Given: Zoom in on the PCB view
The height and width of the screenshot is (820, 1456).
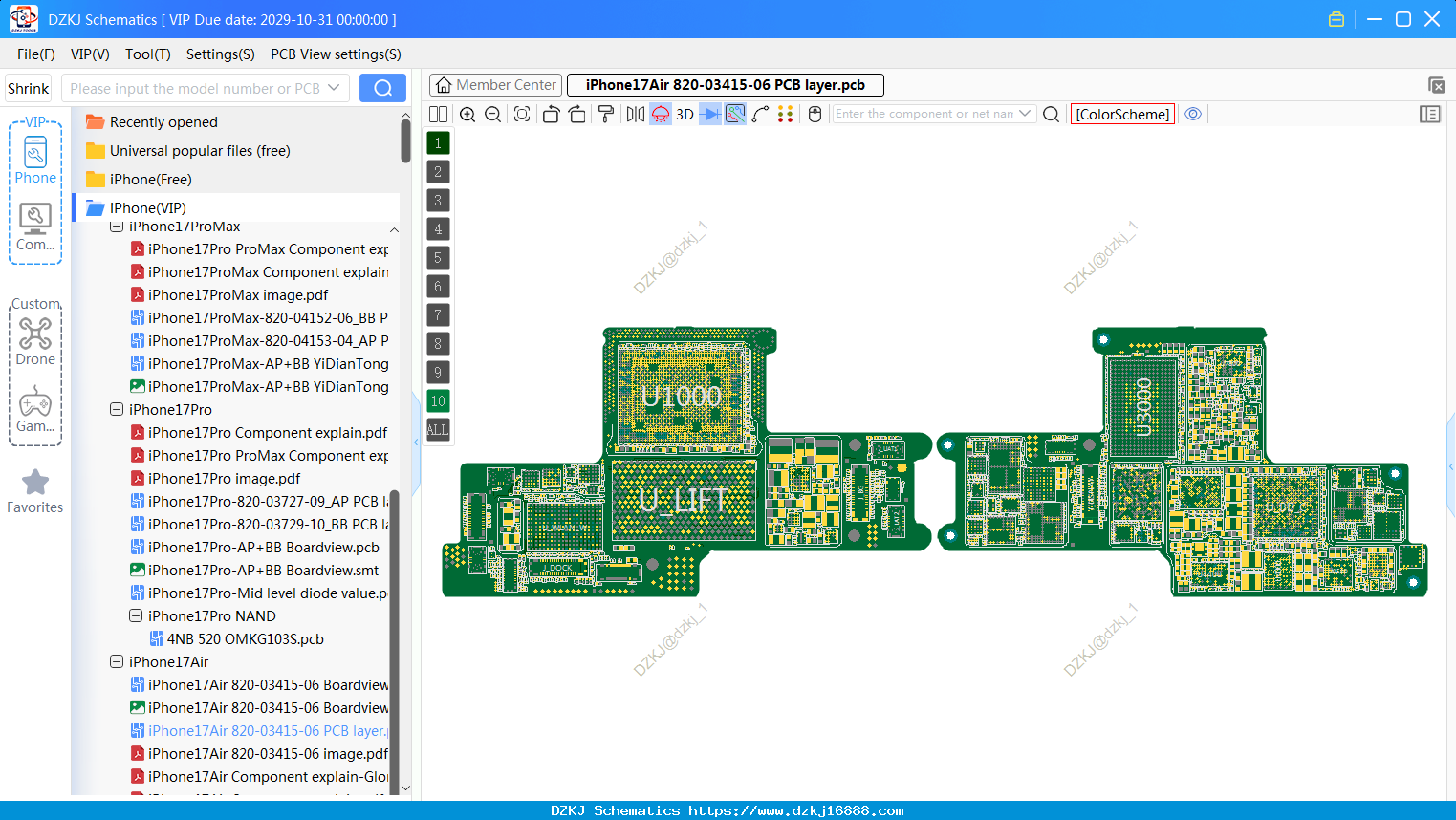Looking at the screenshot, I should (x=467, y=114).
